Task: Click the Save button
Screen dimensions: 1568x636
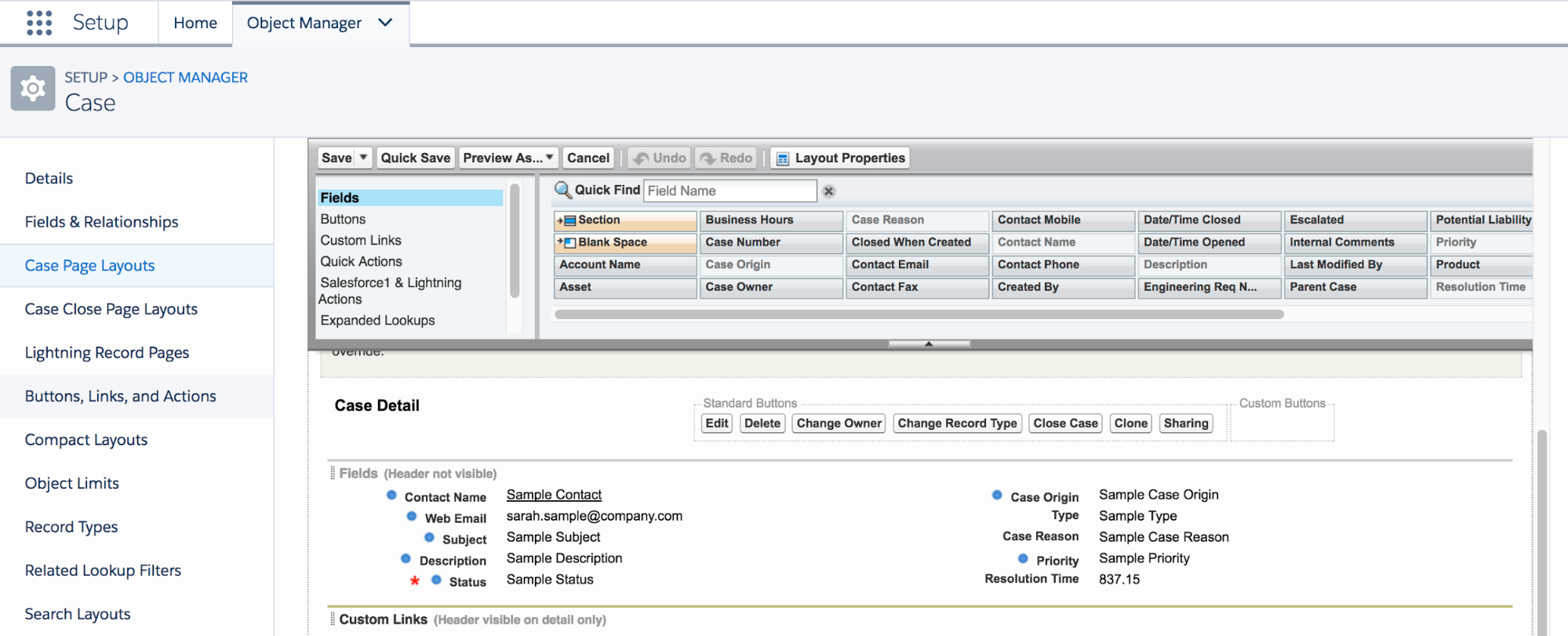Action: pos(337,158)
